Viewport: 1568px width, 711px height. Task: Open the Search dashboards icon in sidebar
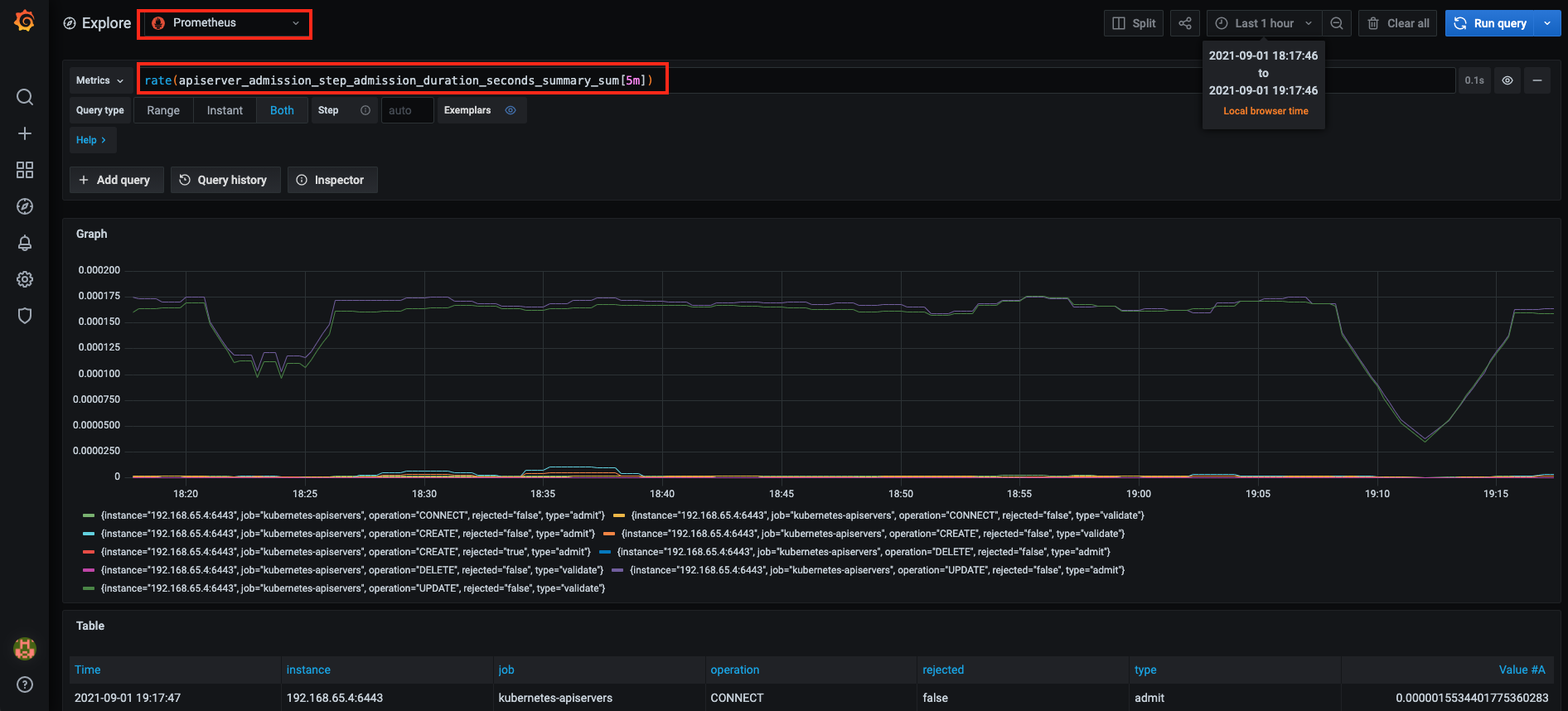click(25, 97)
